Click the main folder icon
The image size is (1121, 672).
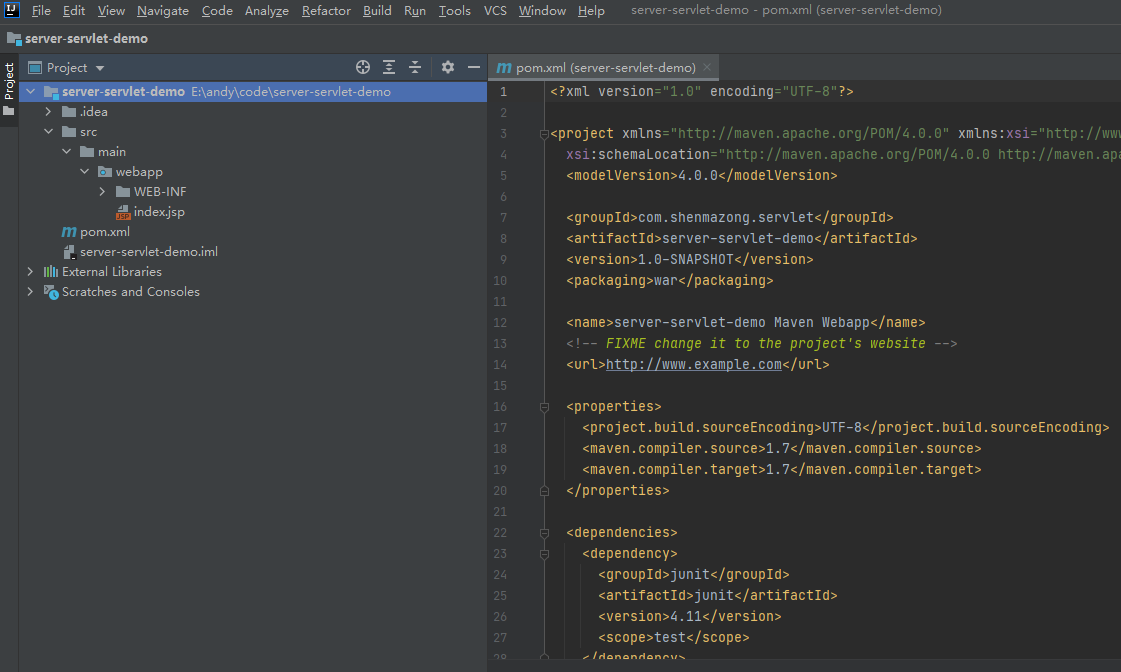(x=87, y=152)
